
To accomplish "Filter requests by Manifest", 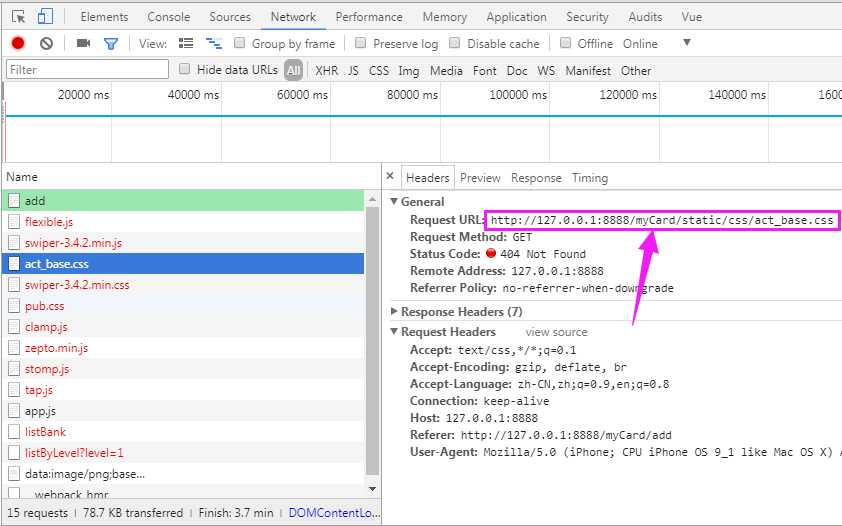I will (x=588, y=70).
